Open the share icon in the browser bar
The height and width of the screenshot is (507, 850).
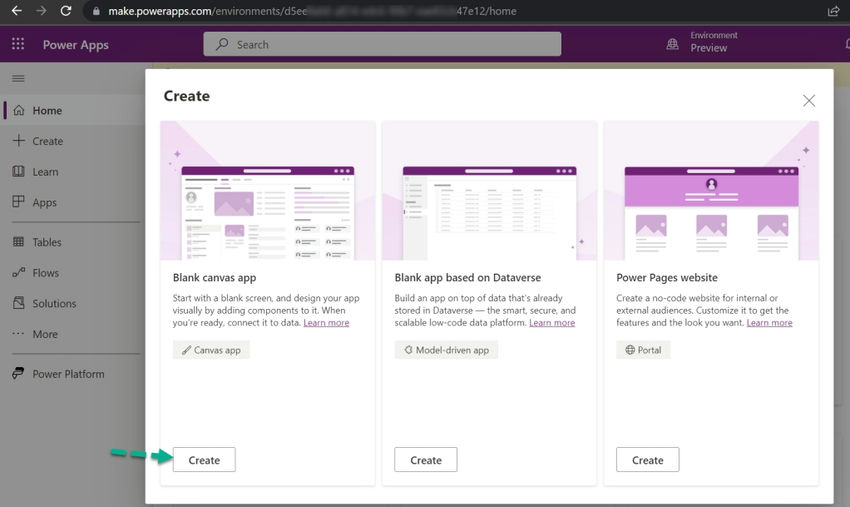click(x=833, y=11)
